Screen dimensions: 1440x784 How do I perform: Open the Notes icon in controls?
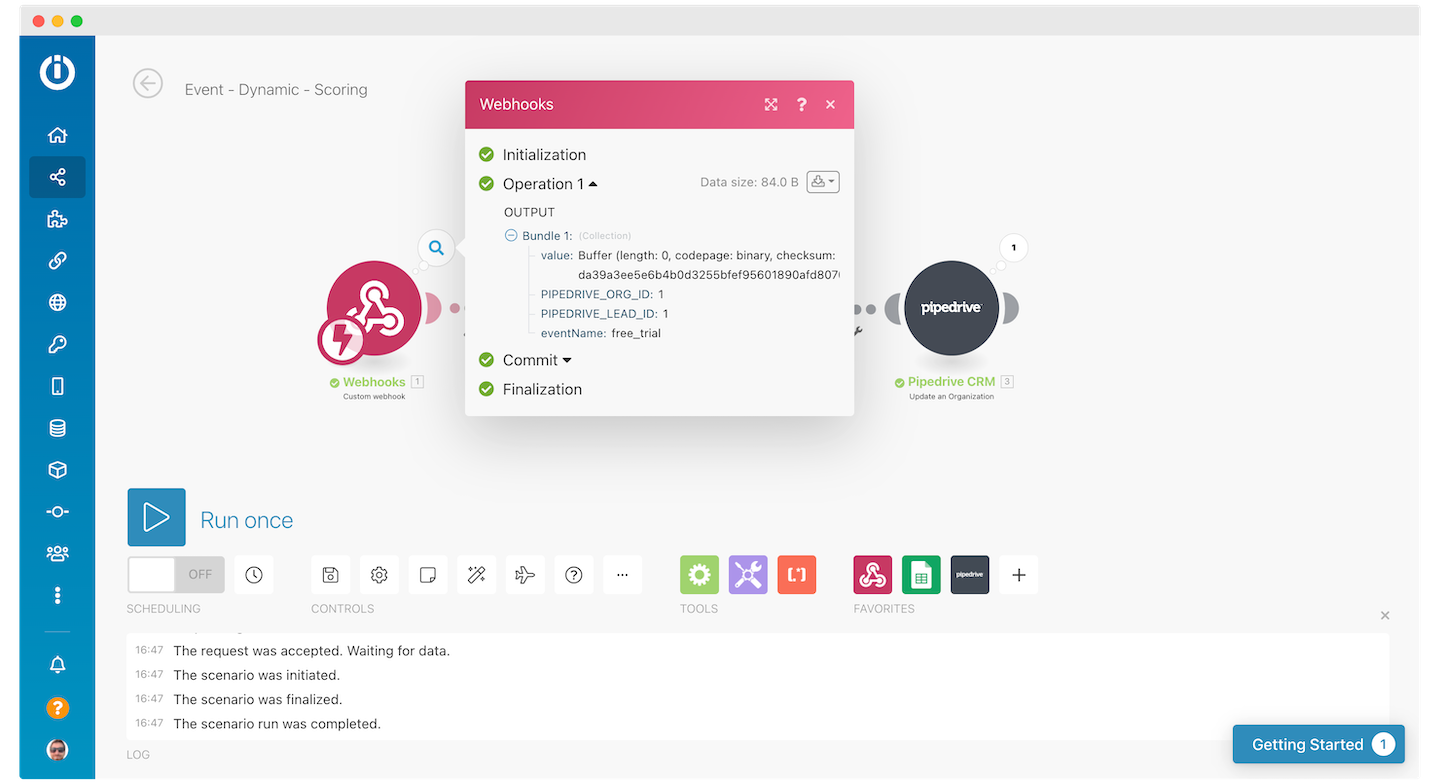[427, 575]
